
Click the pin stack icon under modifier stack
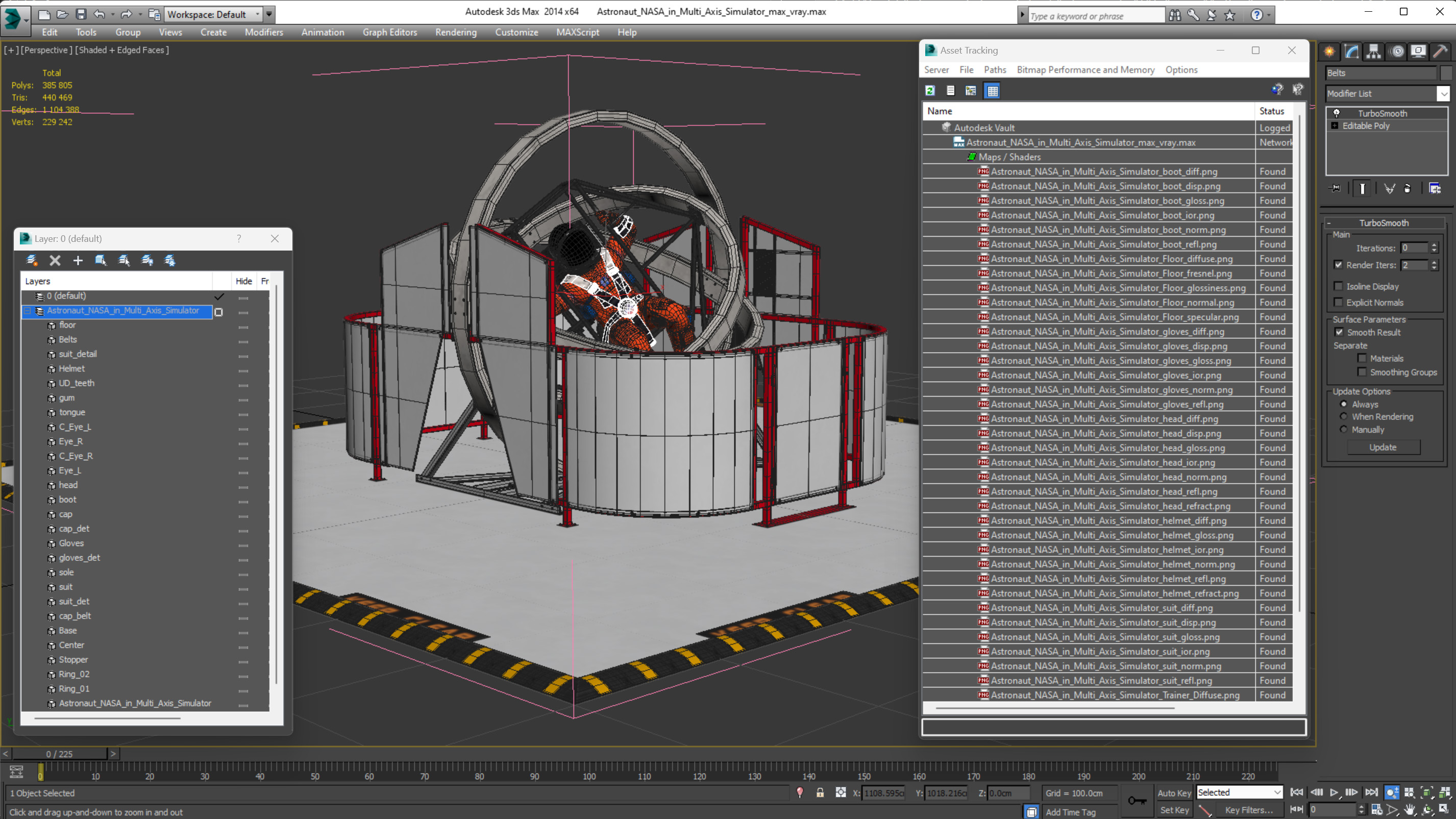1335,188
